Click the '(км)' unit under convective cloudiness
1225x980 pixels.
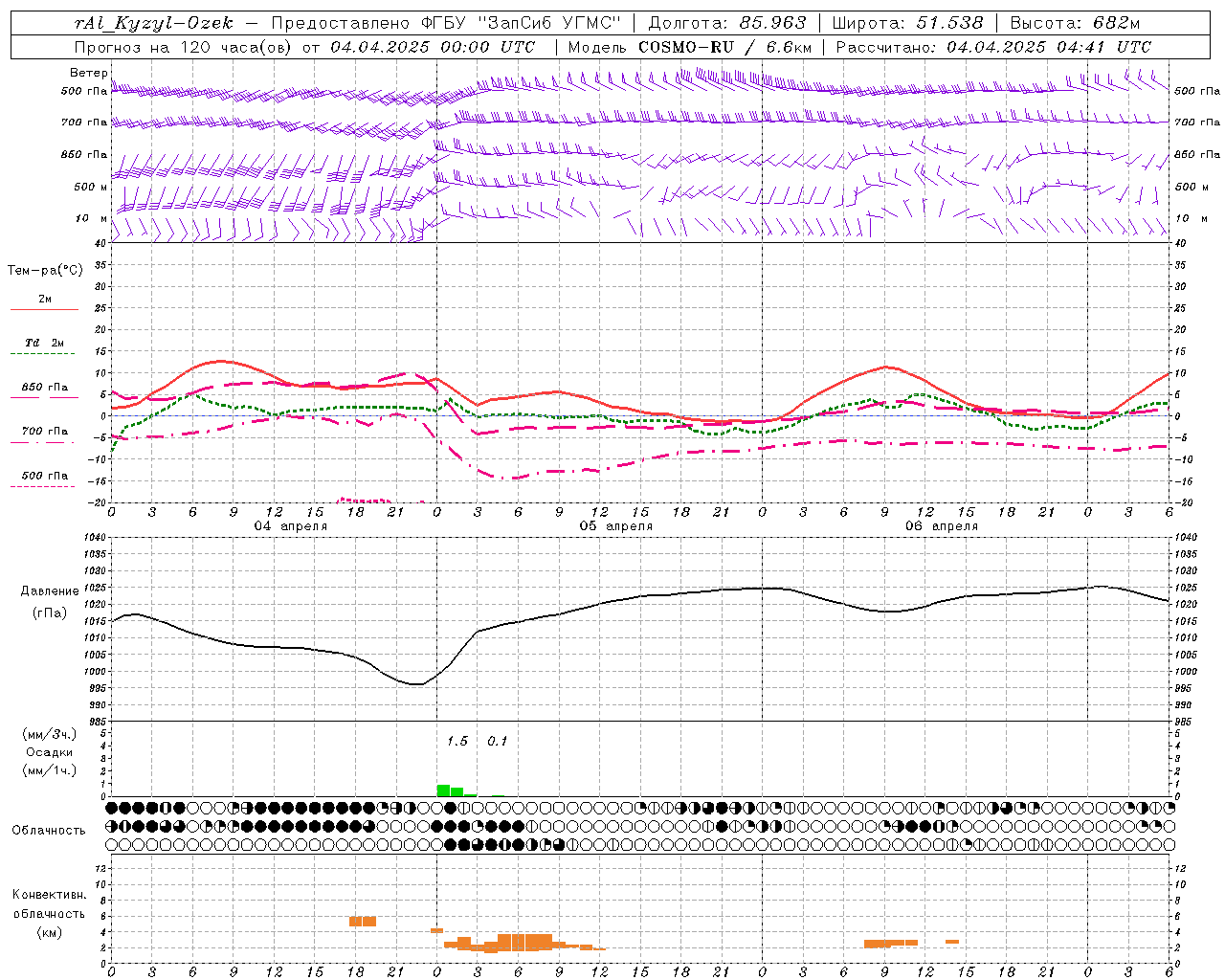[x=49, y=932]
